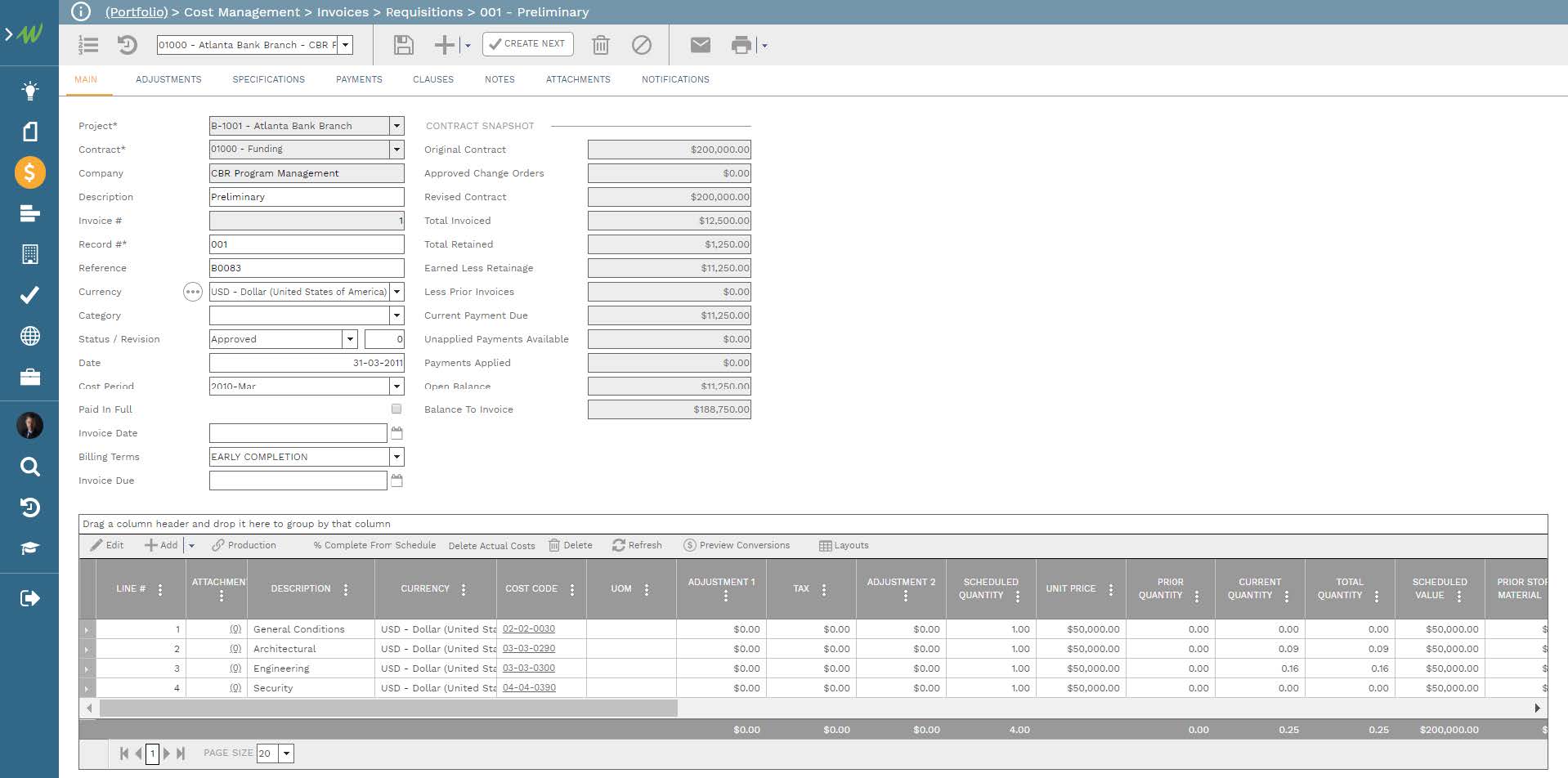1568x778 pixels.
Task: Open the Send Email tool
Action: (700, 45)
